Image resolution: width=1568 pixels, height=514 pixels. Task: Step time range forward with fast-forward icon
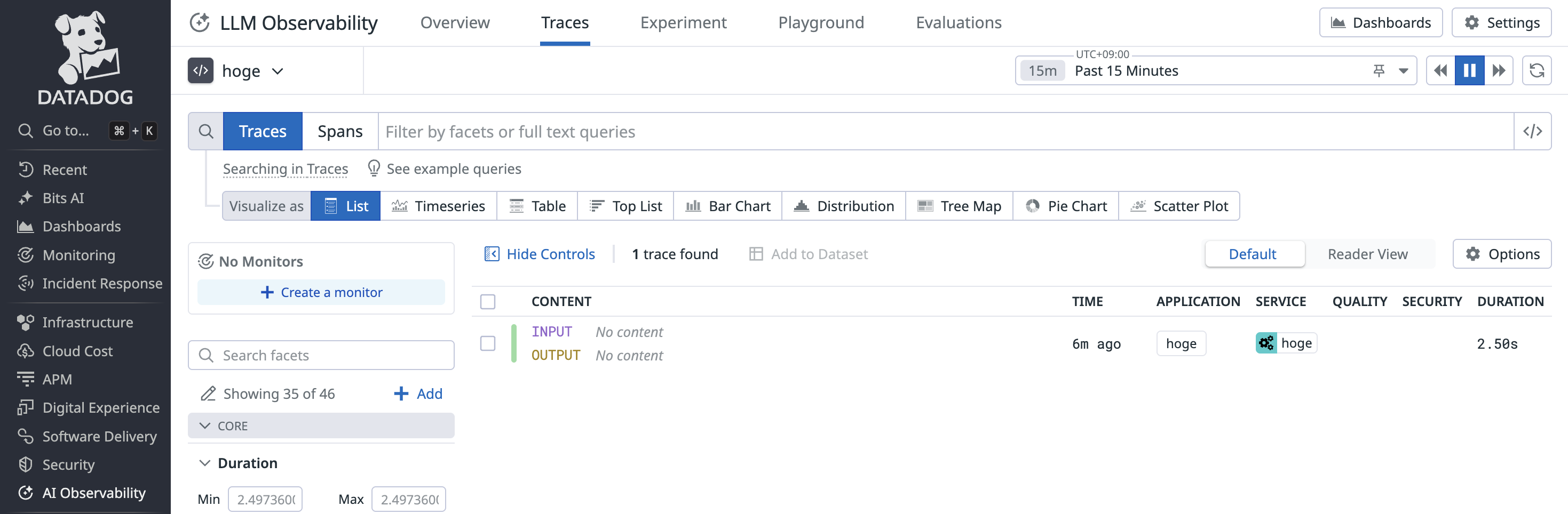(1498, 70)
